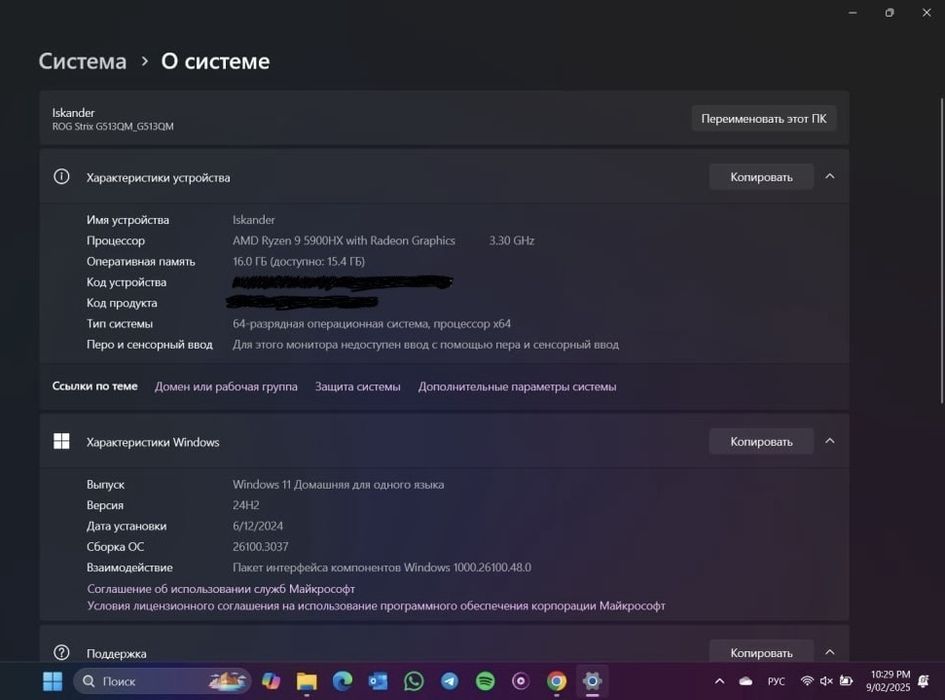The height and width of the screenshot is (700, 945).
Task: Click the Имя устройства value Iskander
Action: click(x=254, y=220)
